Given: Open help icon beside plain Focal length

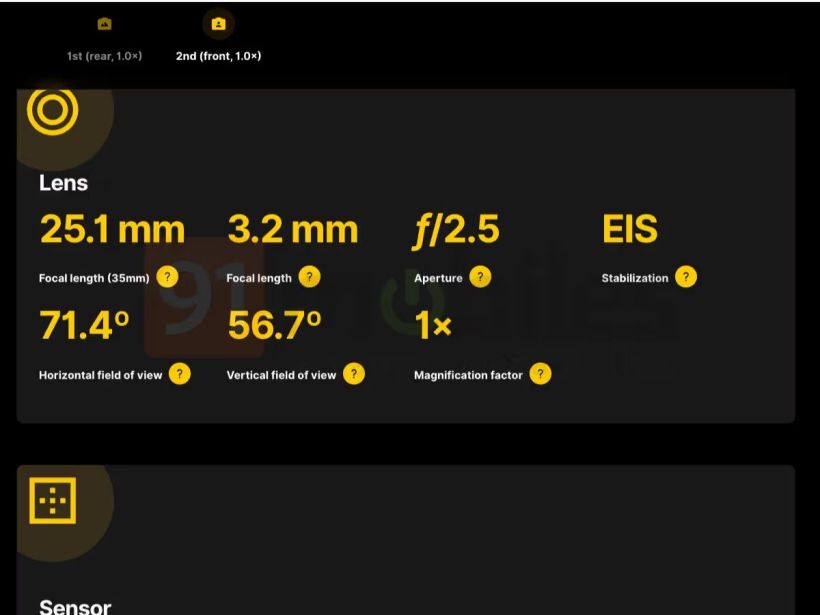Looking at the screenshot, I should [310, 277].
